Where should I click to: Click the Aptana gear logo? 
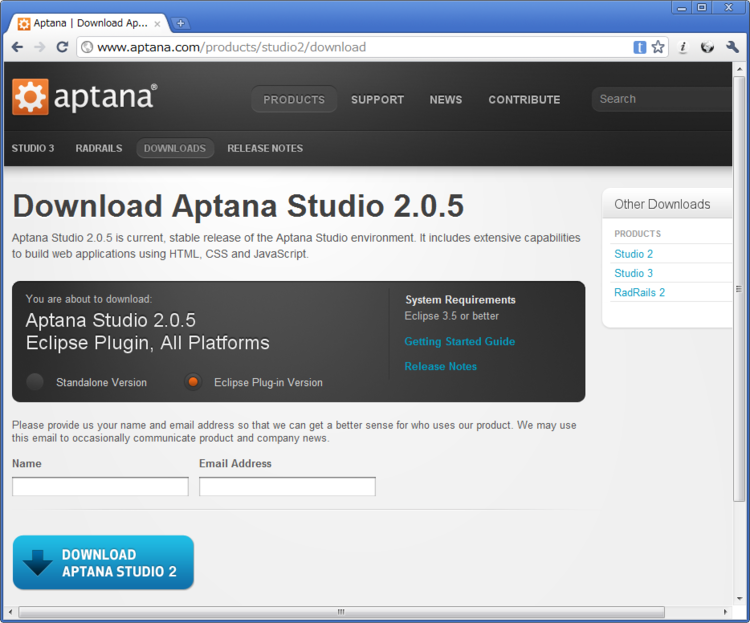[30, 97]
